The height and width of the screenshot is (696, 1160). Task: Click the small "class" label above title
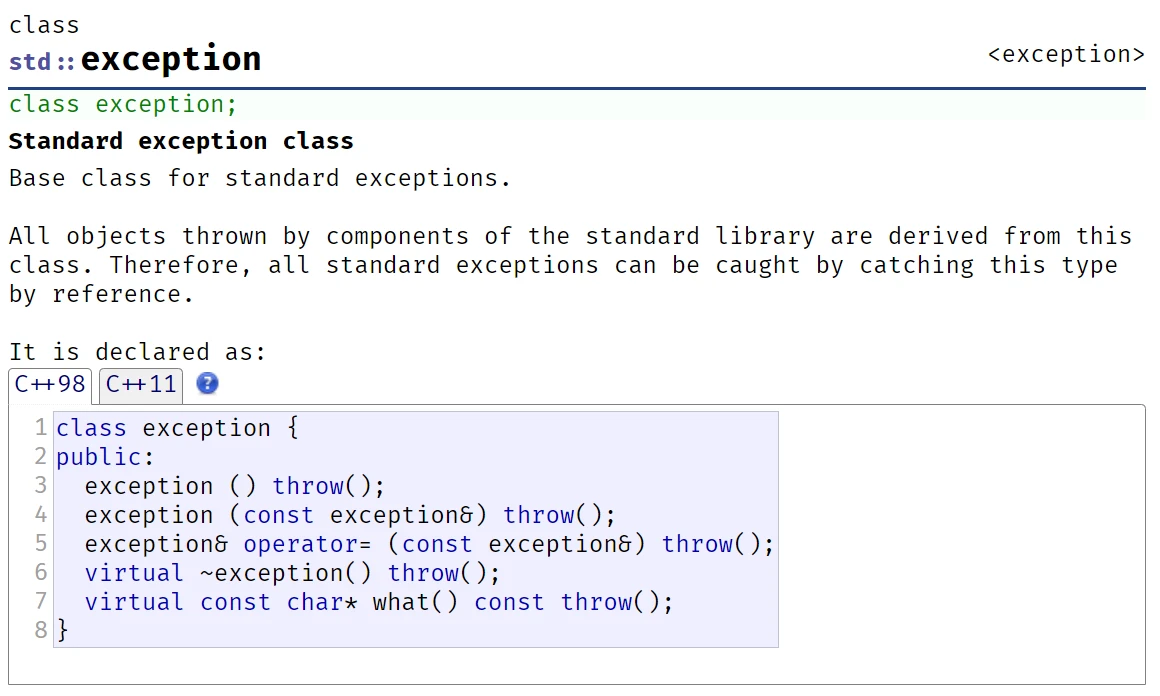pyautogui.click(x=44, y=25)
